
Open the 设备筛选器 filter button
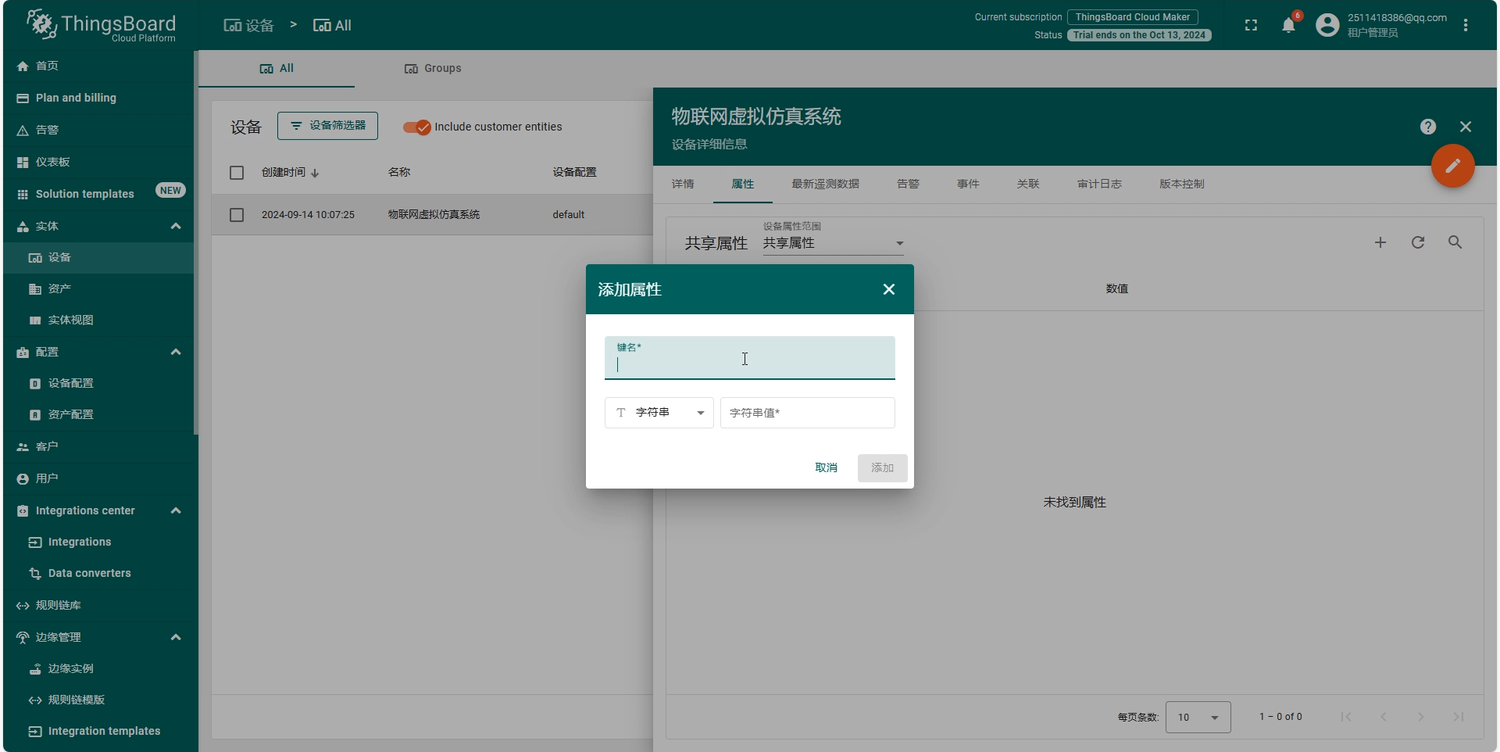point(327,126)
